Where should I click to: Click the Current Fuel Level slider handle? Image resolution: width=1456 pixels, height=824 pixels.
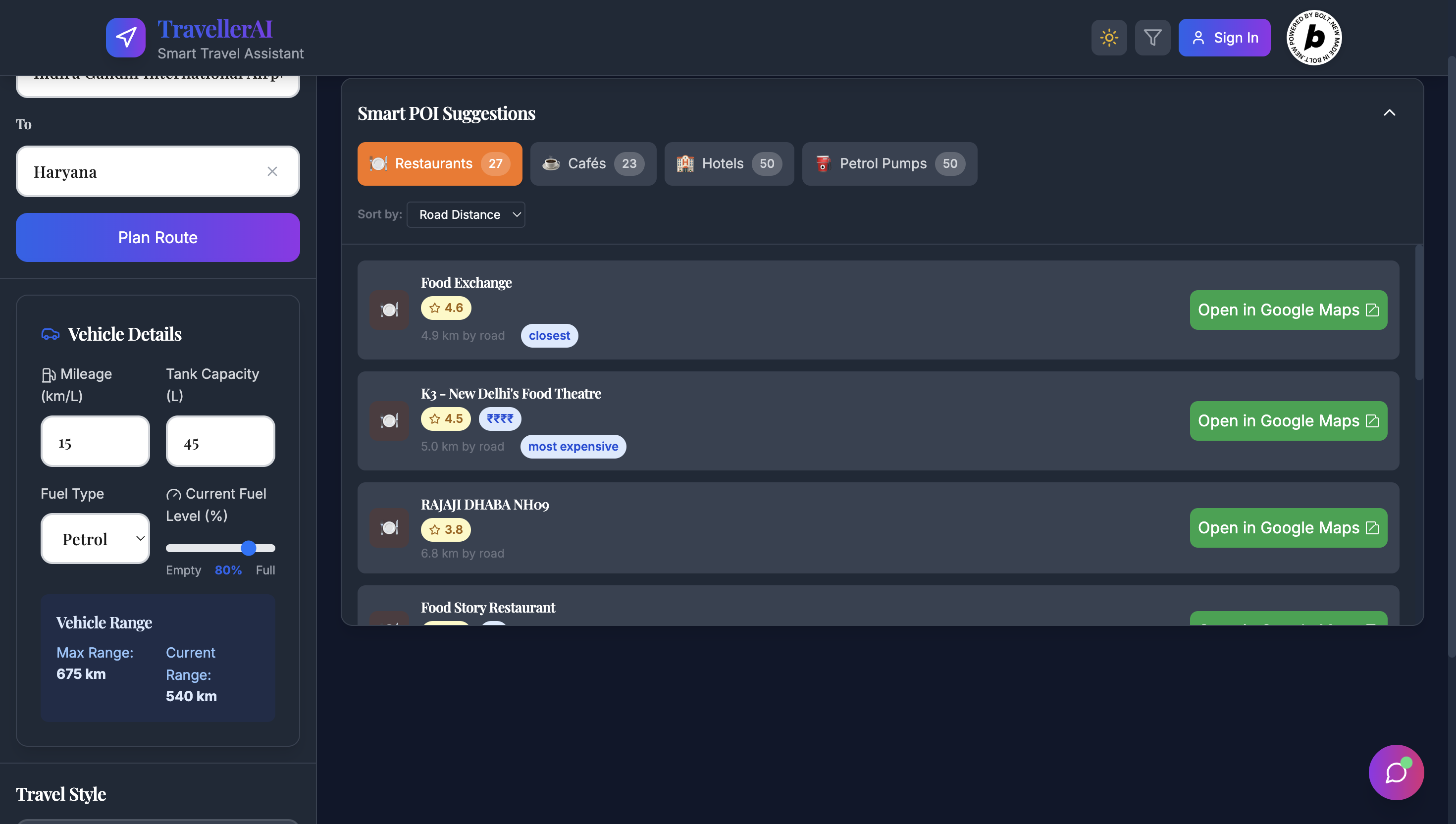(249, 548)
